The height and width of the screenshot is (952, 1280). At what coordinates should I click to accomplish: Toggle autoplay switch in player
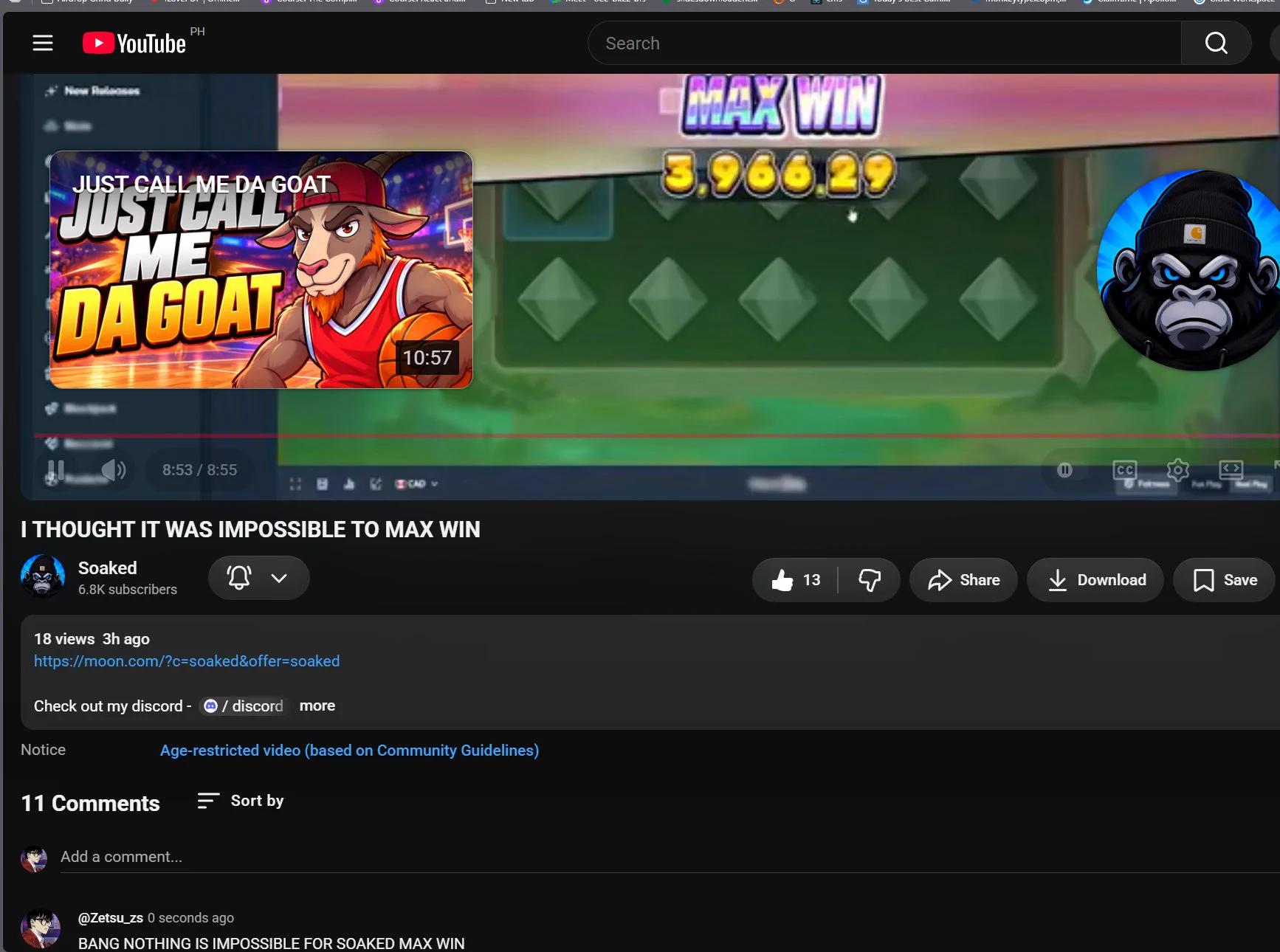[x=1064, y=470]
